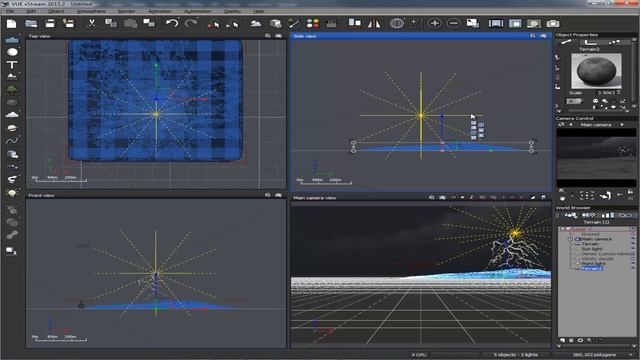Select the sphere primitive tool

pos(12,52)
